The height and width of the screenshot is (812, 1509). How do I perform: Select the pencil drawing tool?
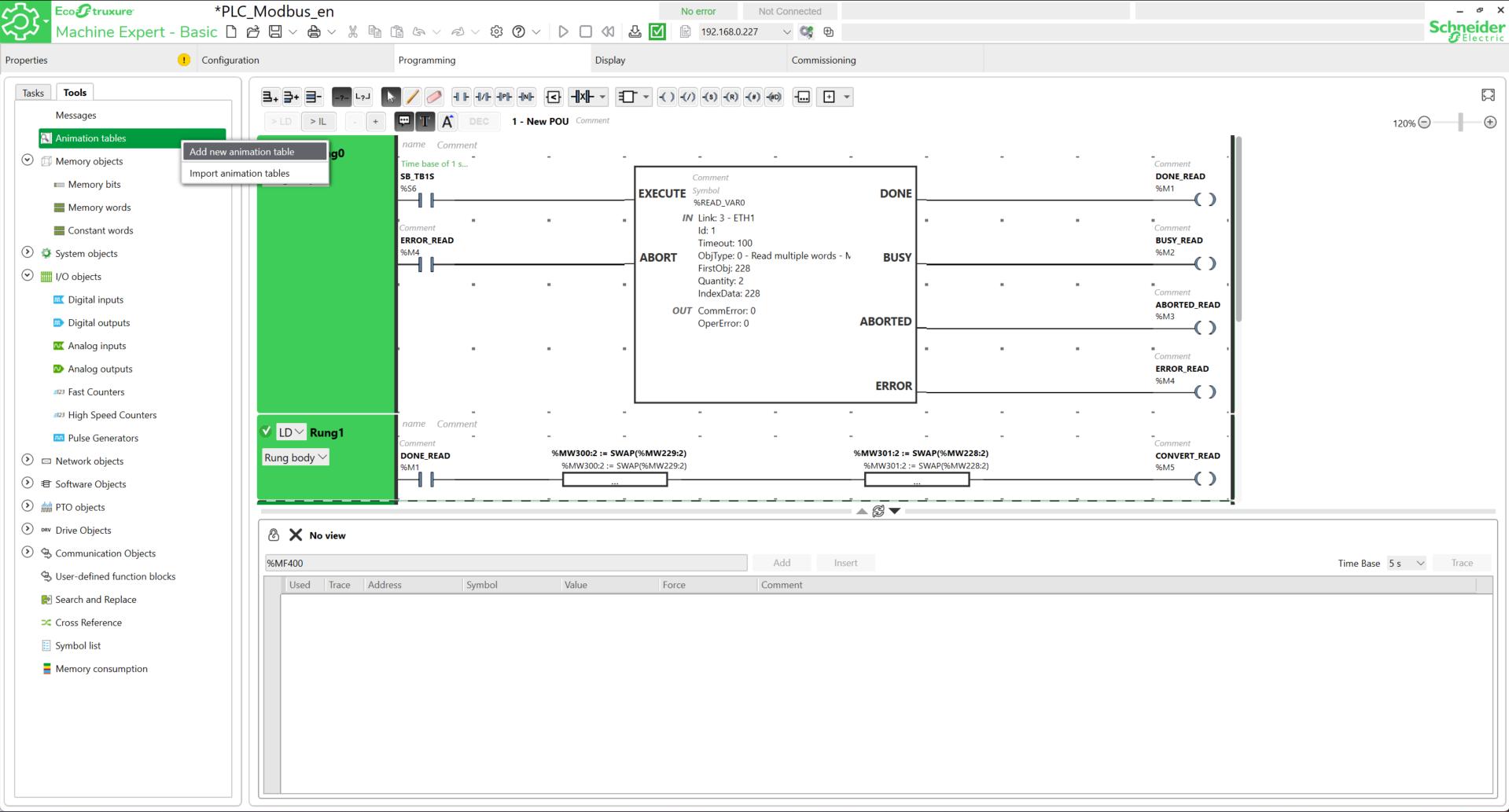pyautogui.click(x=412, y=97)
